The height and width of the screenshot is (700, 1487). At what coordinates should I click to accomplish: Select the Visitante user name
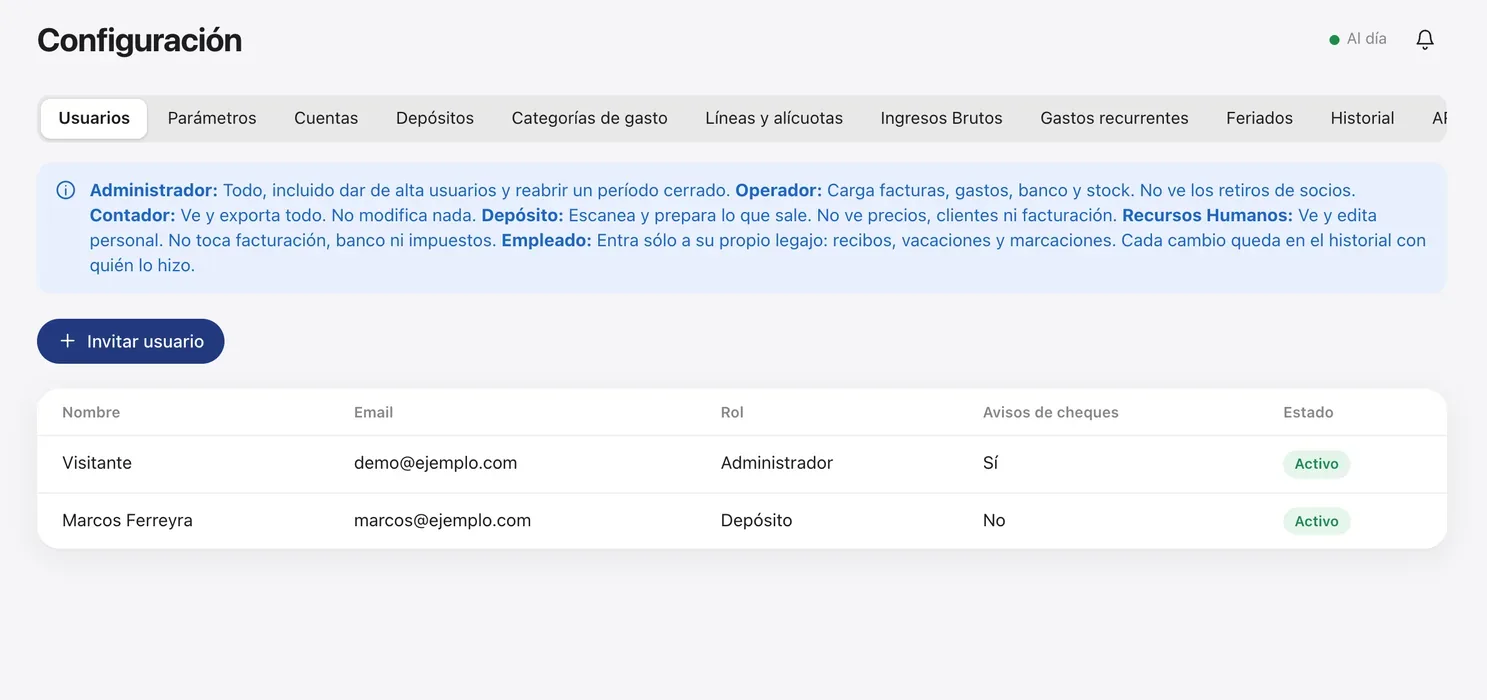(x=97, y=463)
